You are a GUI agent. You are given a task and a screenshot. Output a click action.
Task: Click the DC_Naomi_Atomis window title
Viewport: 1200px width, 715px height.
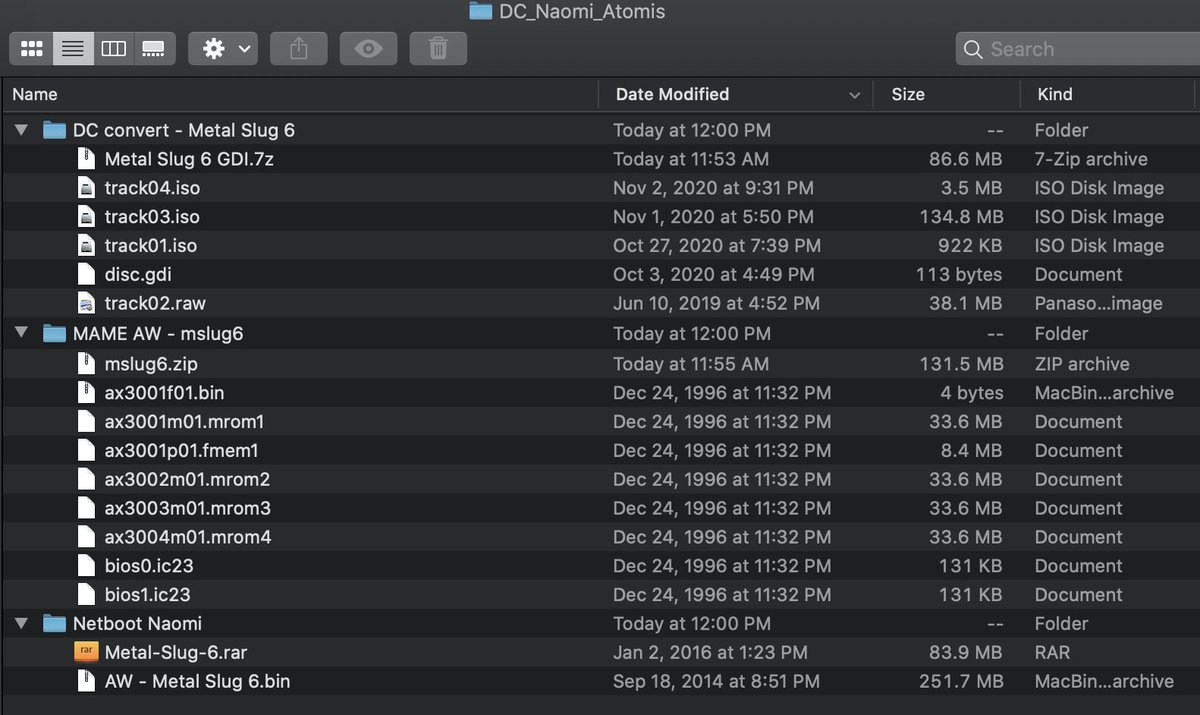click(x=582, y=12)
